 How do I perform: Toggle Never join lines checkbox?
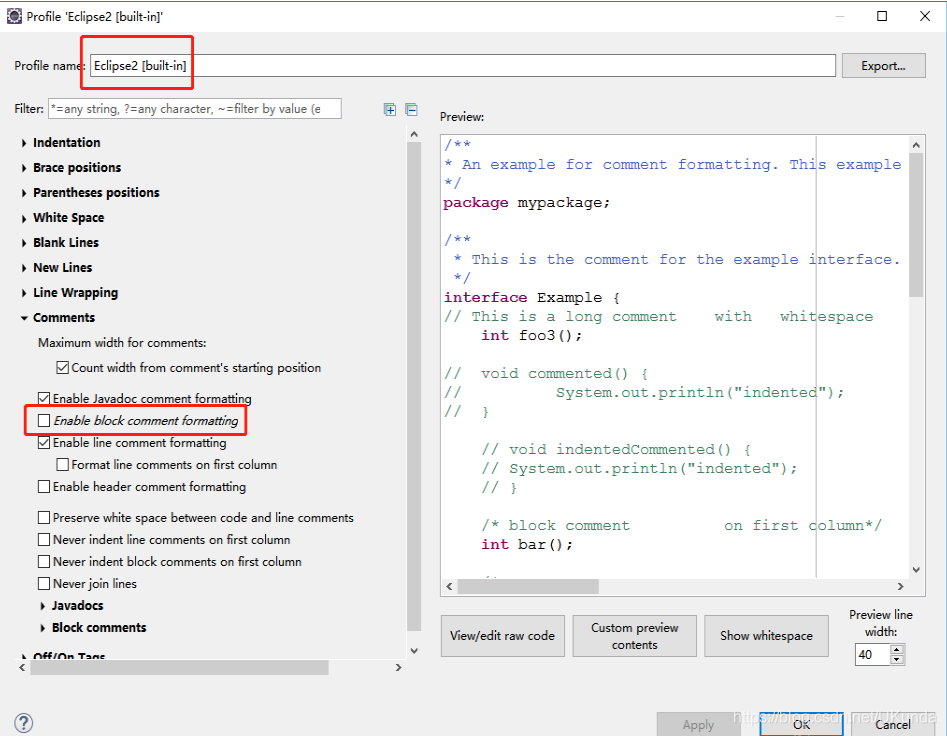pos(44,584)
